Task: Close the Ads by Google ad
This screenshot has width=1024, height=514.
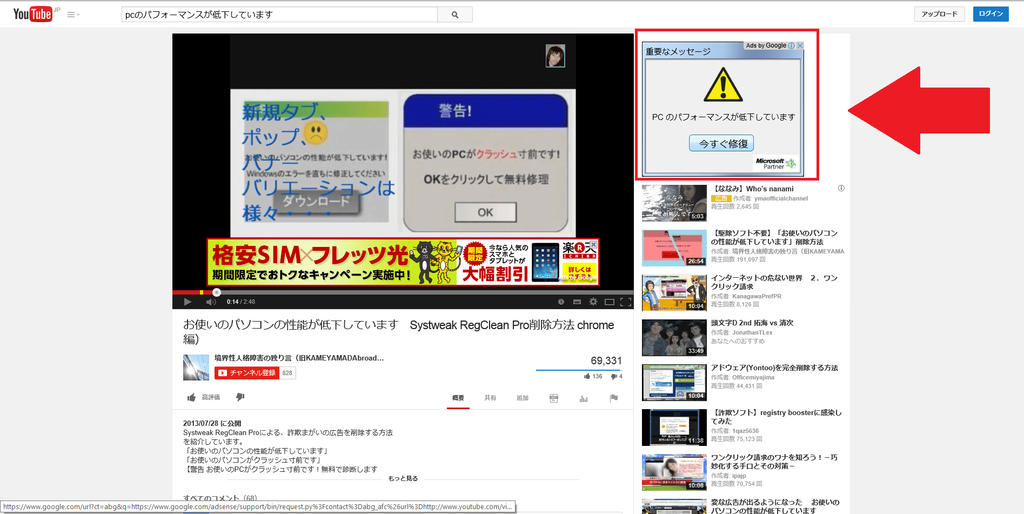Action: (x=800, y=46)
